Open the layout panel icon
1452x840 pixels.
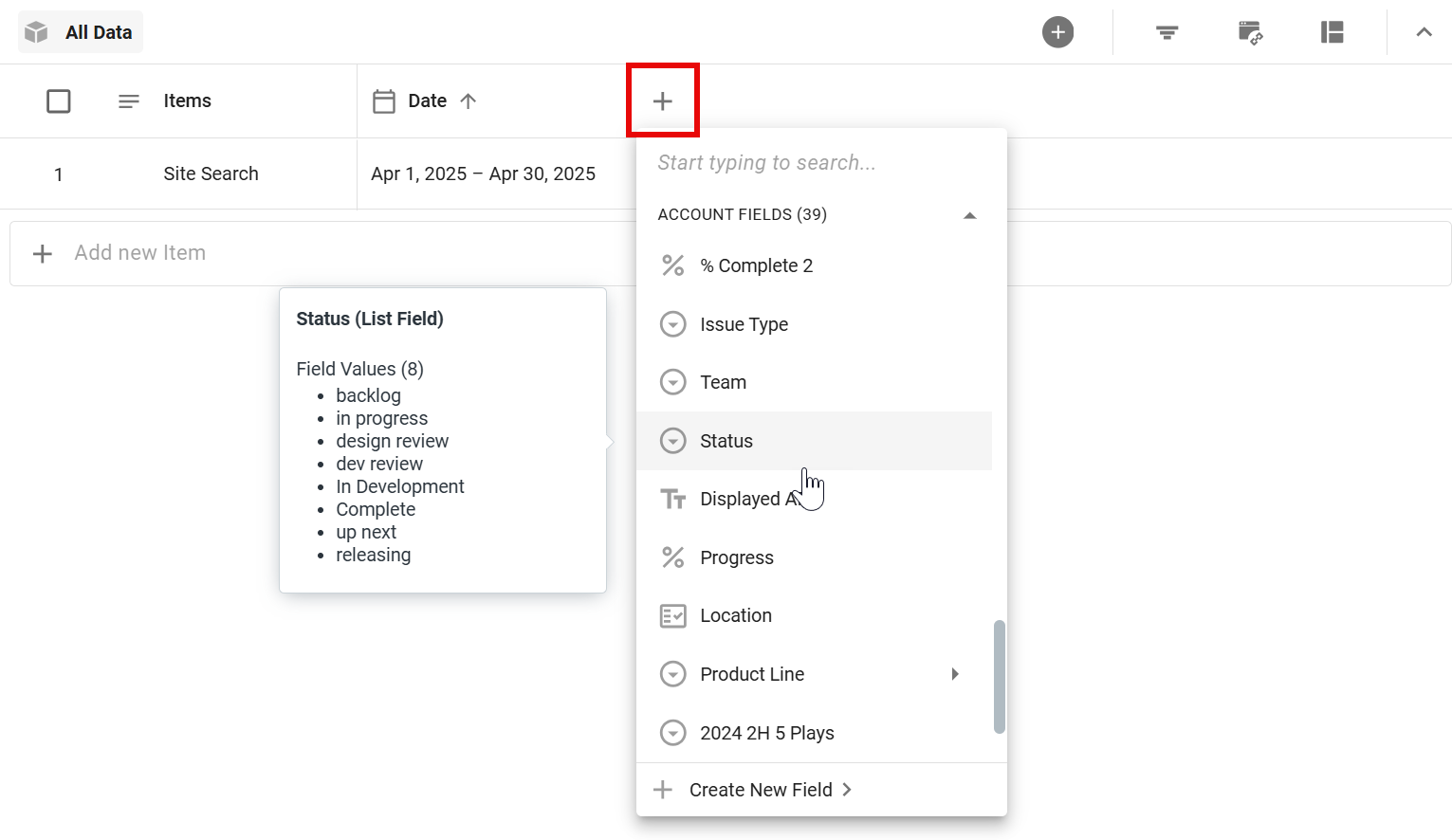click(1332, 31)
